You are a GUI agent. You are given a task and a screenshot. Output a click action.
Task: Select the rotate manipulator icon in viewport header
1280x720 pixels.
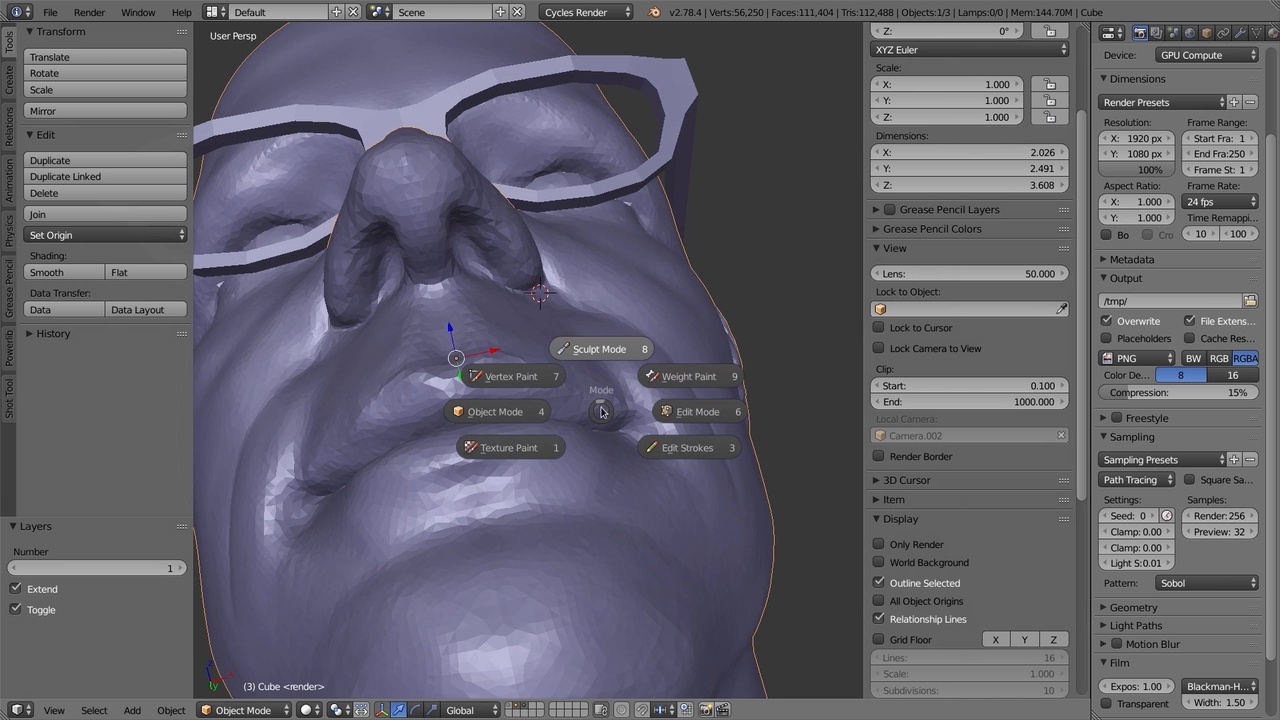414,710
